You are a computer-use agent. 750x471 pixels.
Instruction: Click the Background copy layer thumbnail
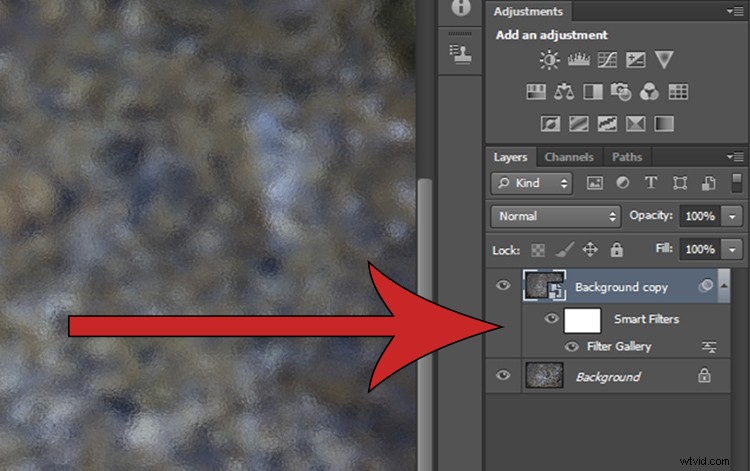544,285
